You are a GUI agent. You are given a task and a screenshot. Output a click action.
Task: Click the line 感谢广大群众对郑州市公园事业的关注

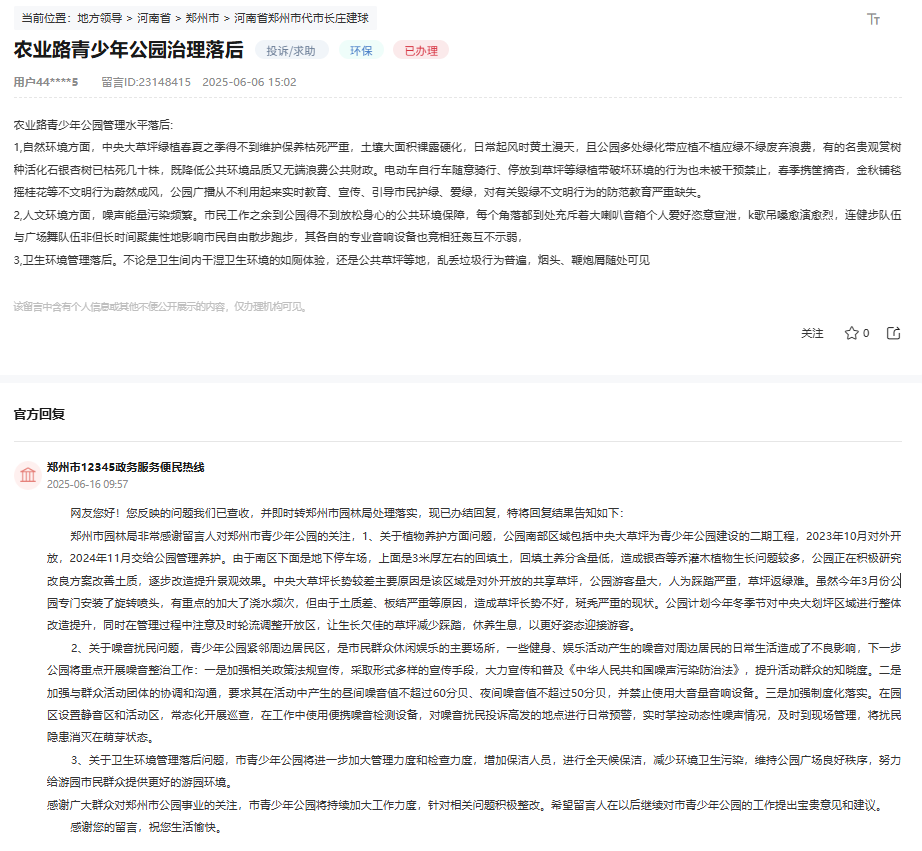coord(467,805)
